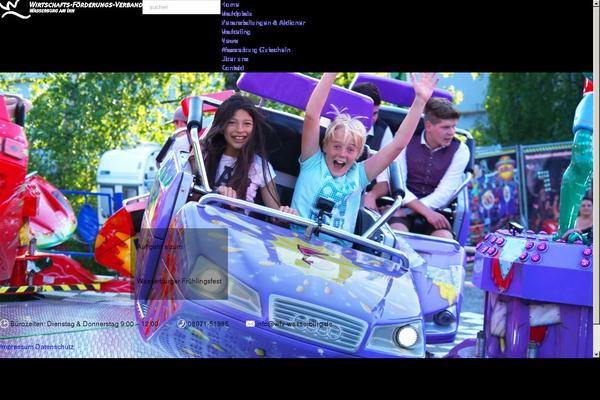600x400 pixels.
Task: Click the envelope email icon
Action: pyautogui.click(x=250, y=324)
